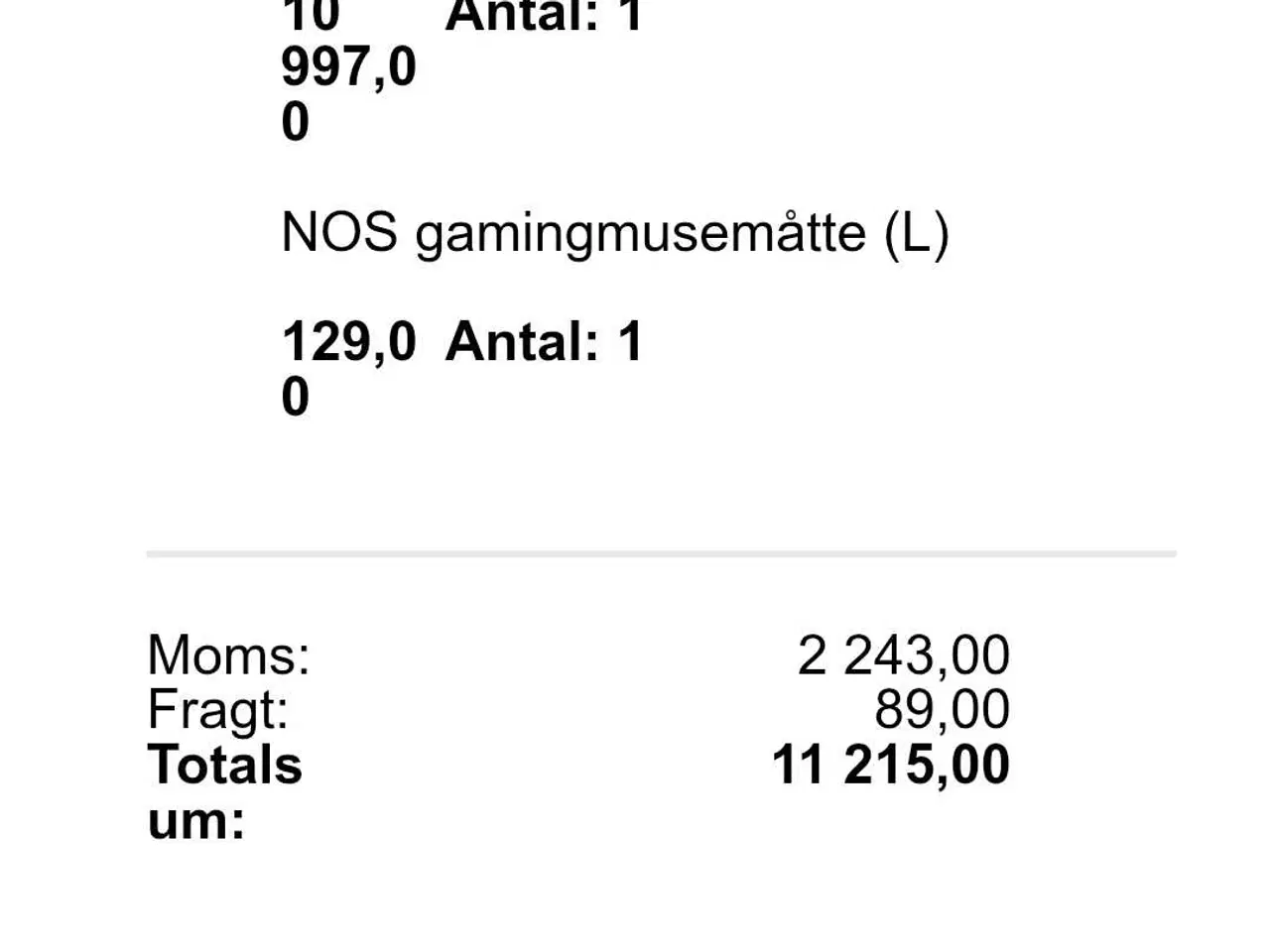
Task: Click the cut-off 10 at the top
Action: coord(311,16)
